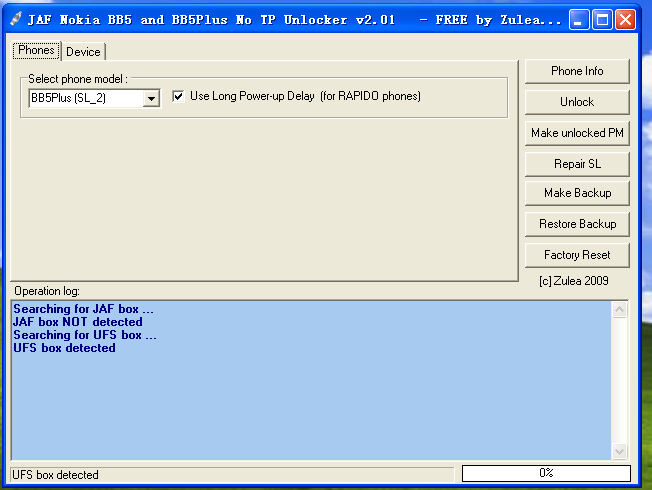Click the Make Backup button
This screenshot has width=652, height=490.
click(577, 193)
